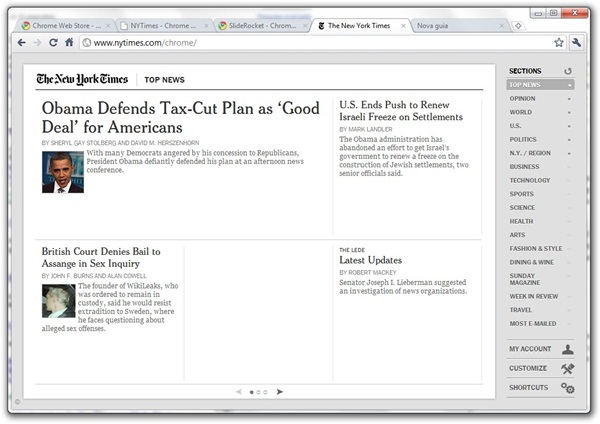Reload the page with the refresh icon

pos(53,42)
